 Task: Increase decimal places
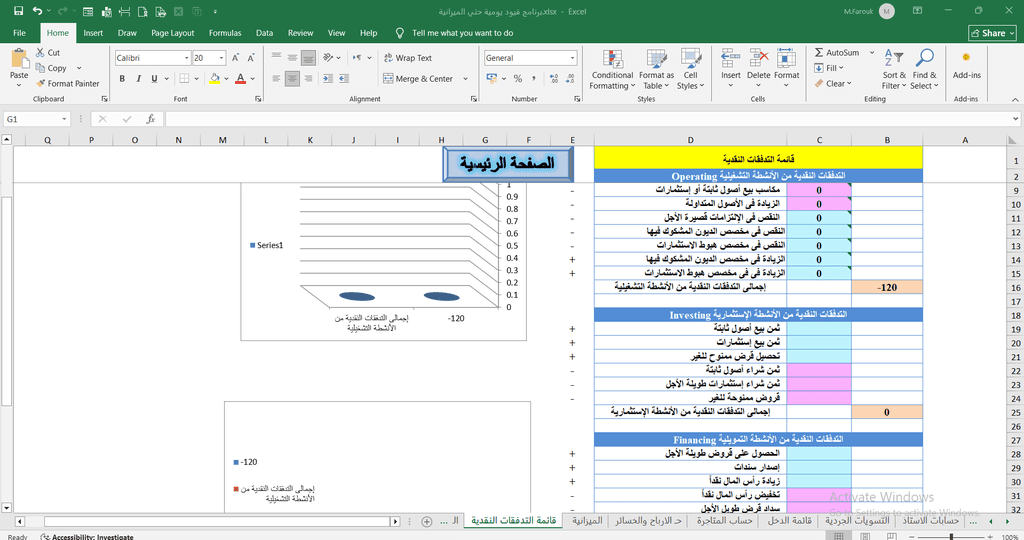pos(554,78)
